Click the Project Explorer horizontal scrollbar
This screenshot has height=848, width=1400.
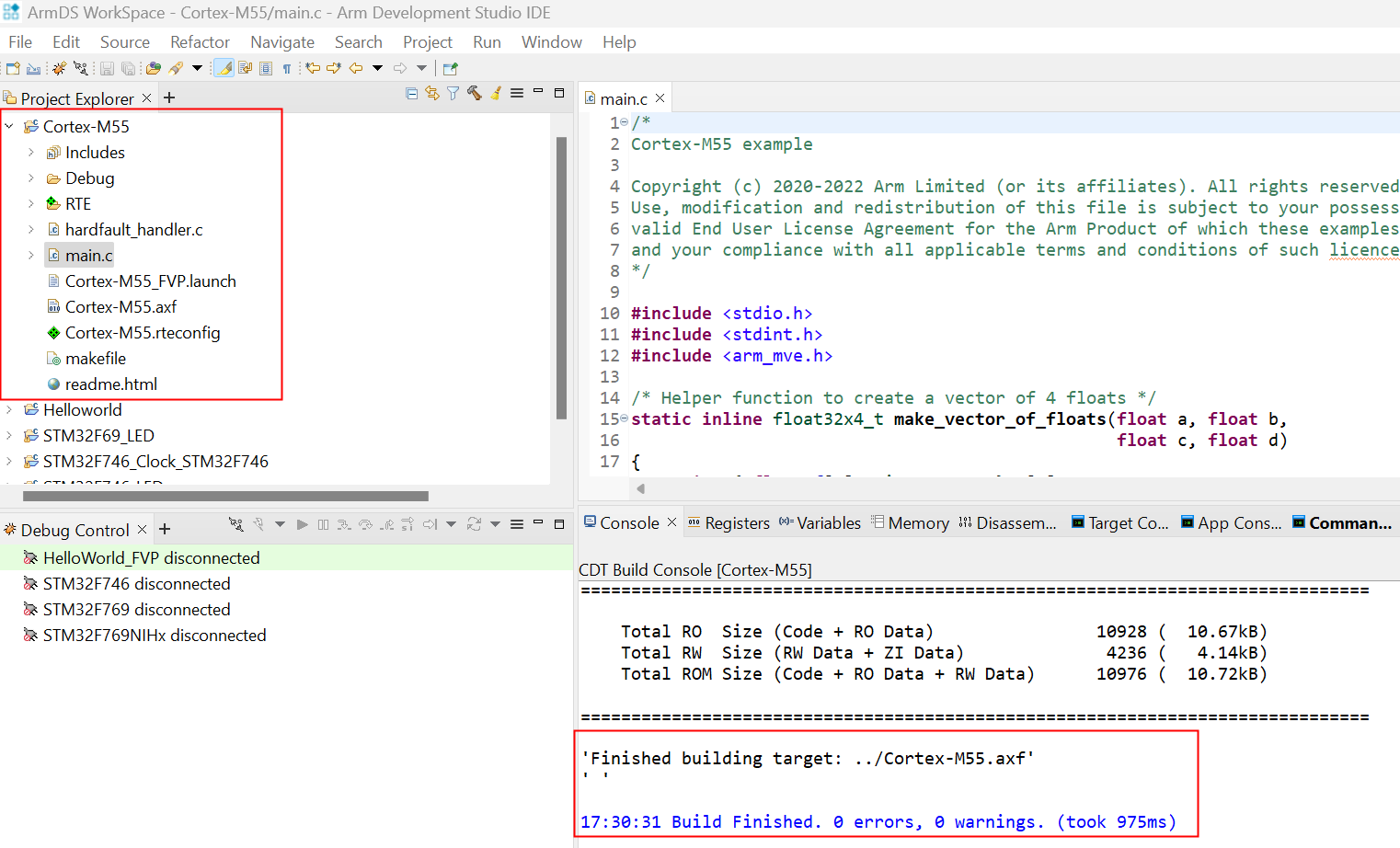pyautogui.click(x=225, y=496)
